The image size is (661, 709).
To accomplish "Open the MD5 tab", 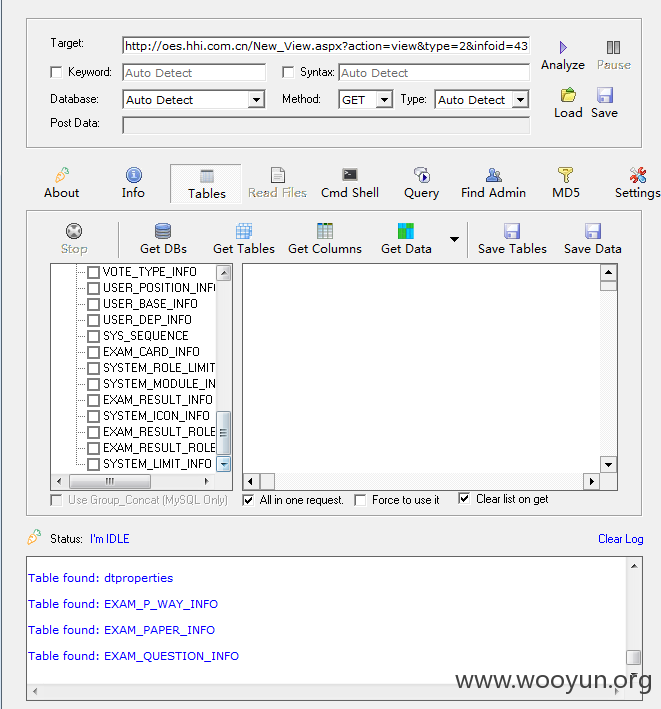I will 566,184.
